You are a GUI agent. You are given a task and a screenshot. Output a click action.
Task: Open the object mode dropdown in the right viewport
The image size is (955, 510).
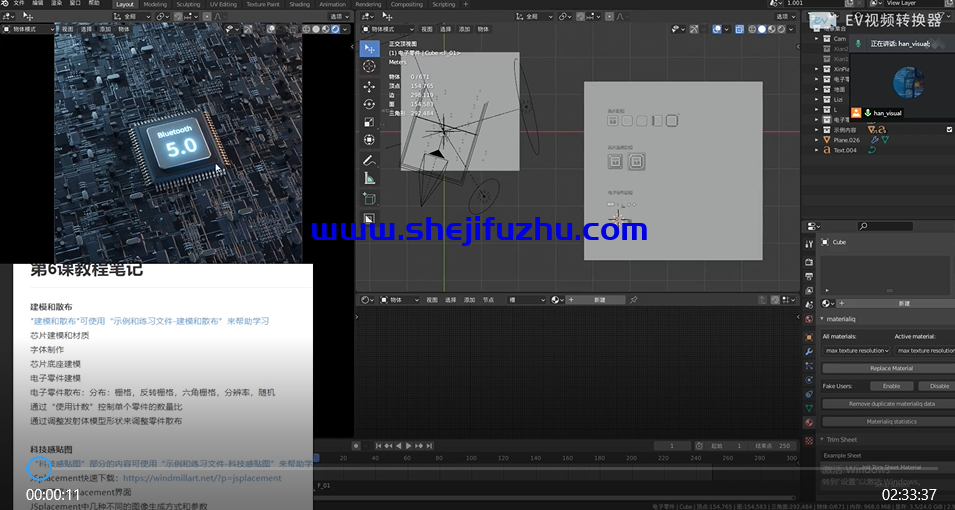coord(388,29)
